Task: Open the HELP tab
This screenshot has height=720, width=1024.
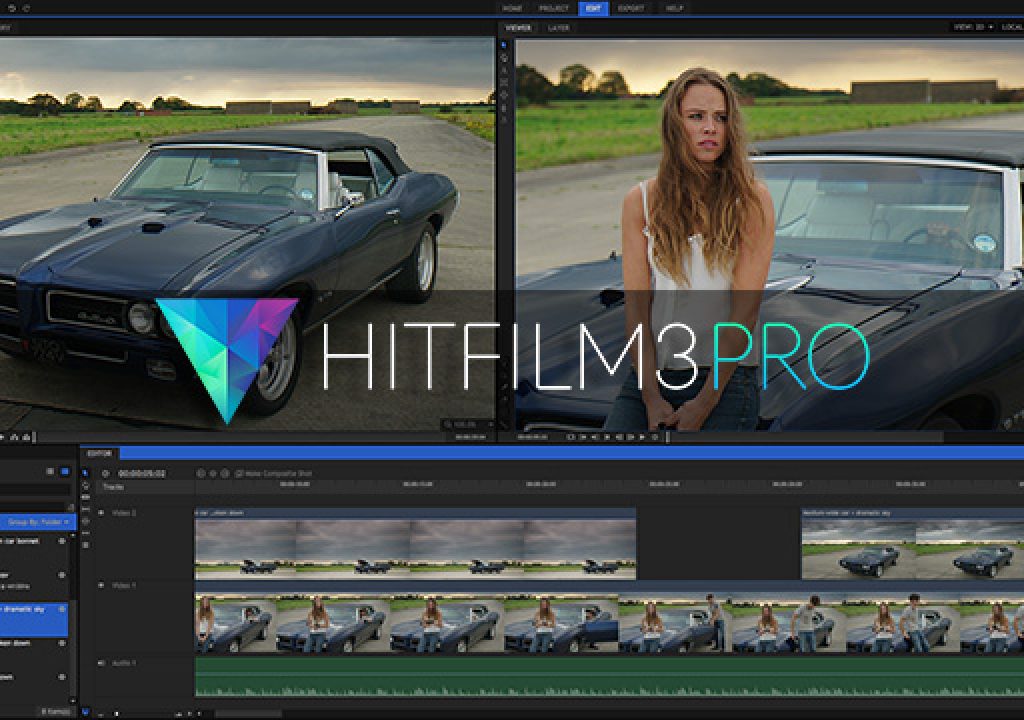Action: pos(674,8)
